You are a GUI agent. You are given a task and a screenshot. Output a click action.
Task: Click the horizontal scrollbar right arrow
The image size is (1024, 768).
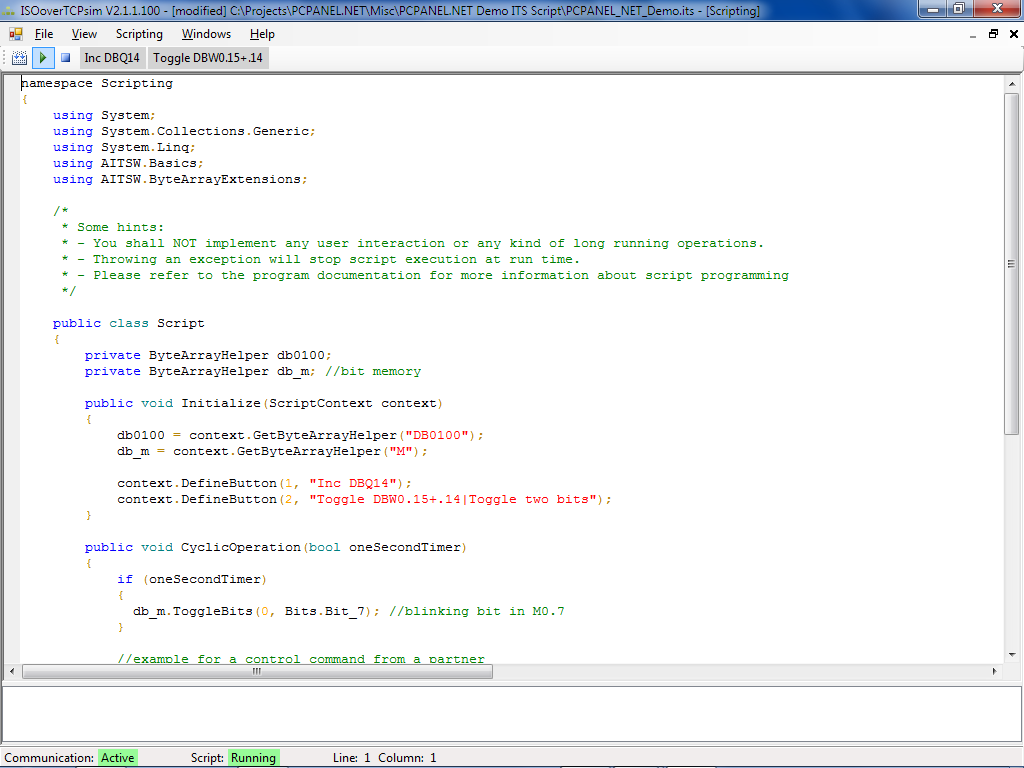(995, 671)
